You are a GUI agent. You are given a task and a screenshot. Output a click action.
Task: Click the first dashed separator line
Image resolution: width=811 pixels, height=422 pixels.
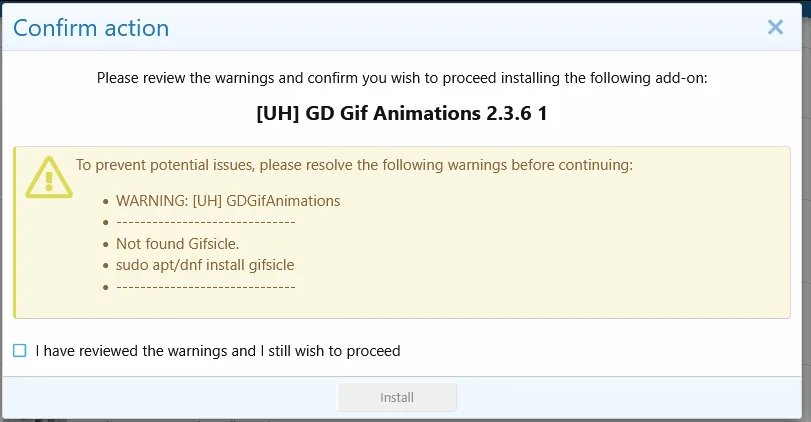point(205,222)
